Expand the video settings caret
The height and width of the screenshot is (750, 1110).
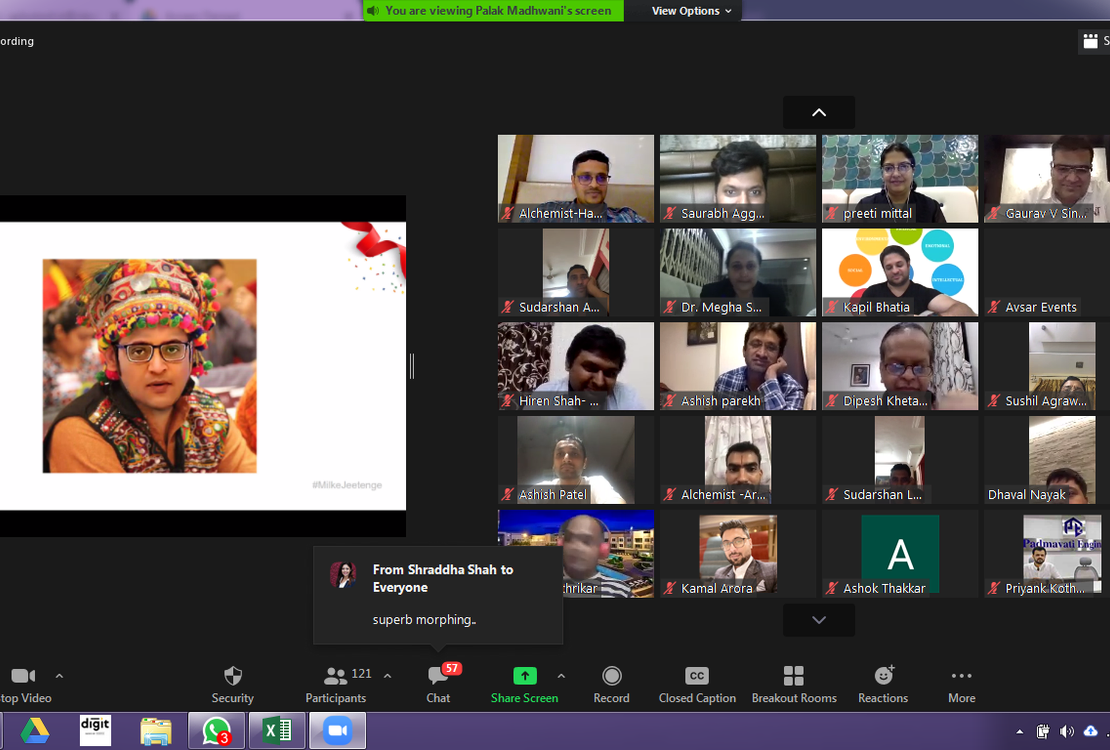59,676
